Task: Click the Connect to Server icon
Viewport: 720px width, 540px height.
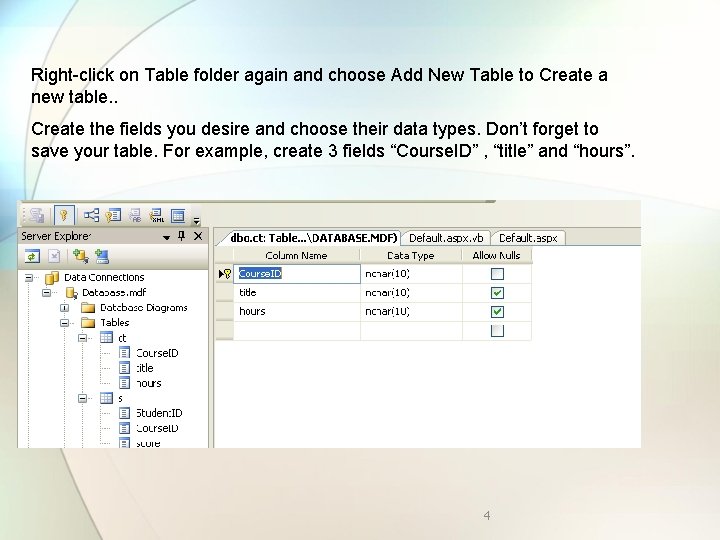Action: point(101,256)
